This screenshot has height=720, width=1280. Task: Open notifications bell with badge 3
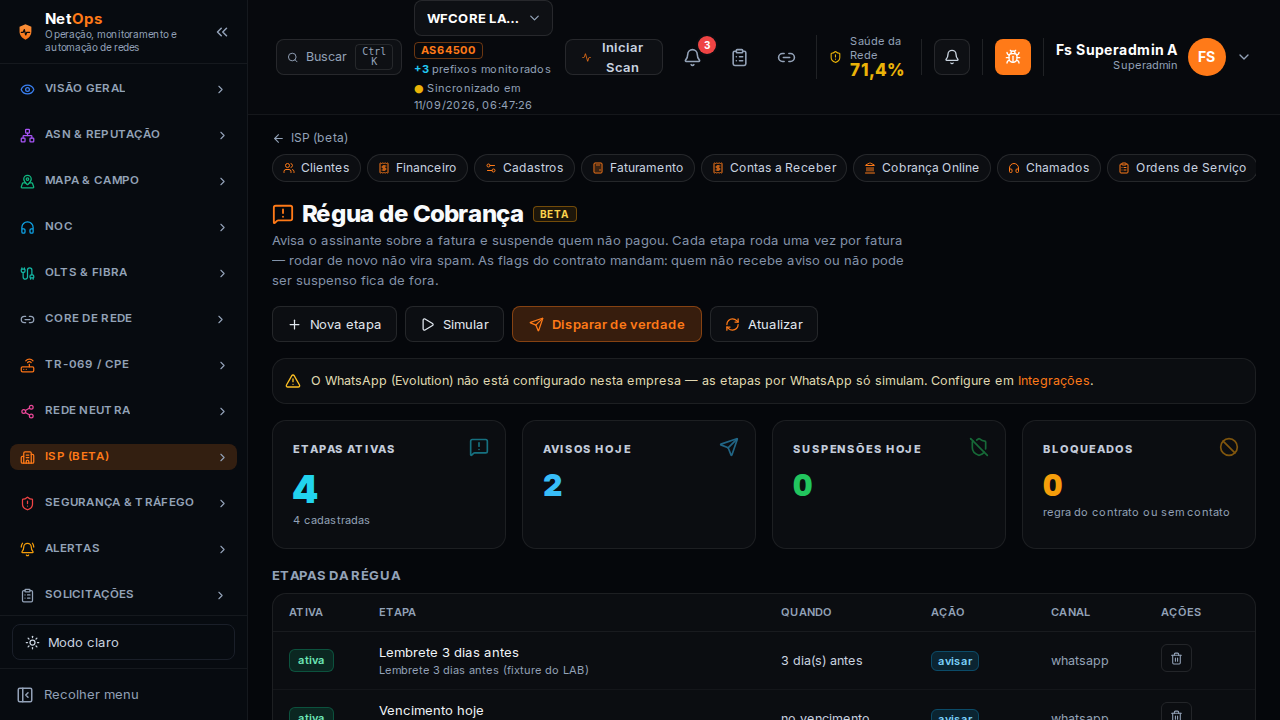point(692,57)
